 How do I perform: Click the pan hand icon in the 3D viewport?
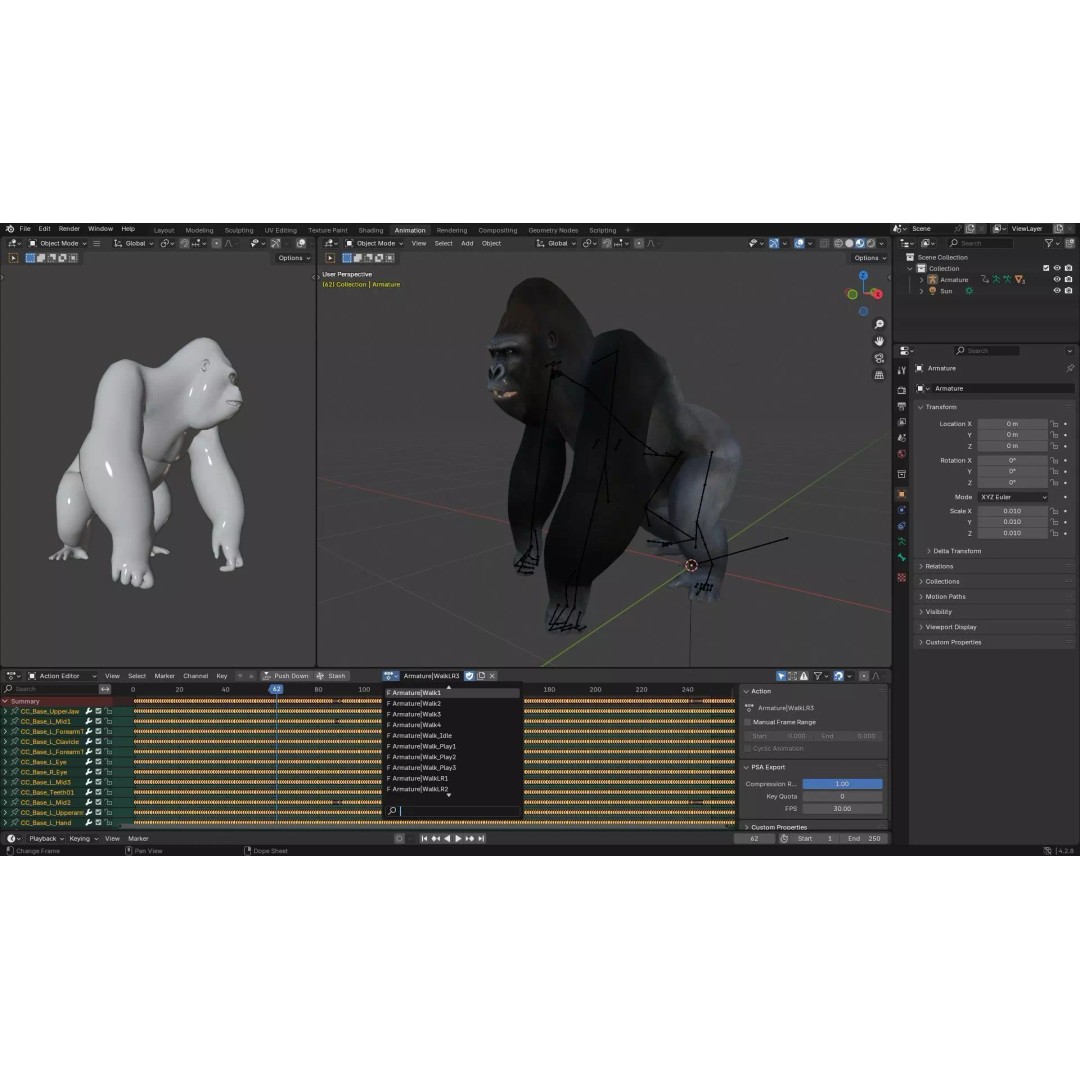coord(879,341)
